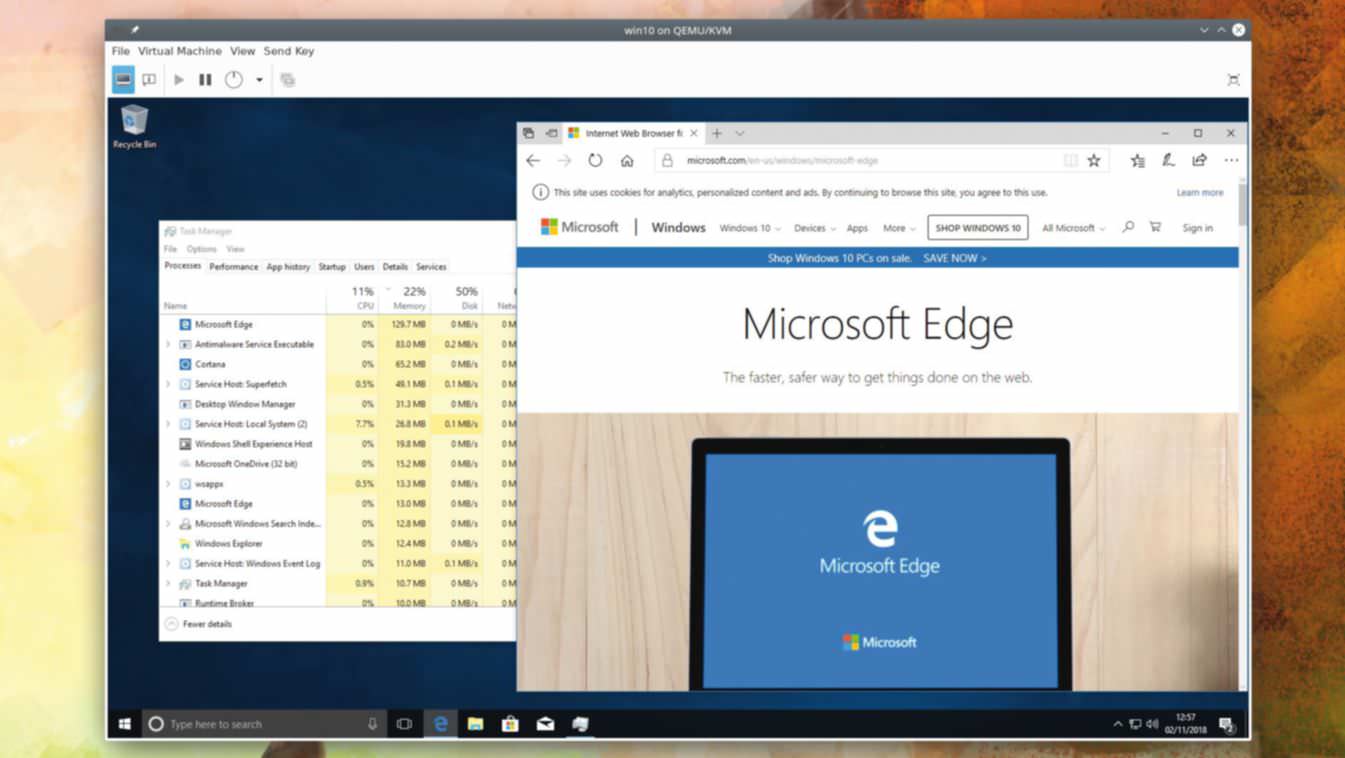
Task: Click the SAVE NOW banner link
Action: 955,258
